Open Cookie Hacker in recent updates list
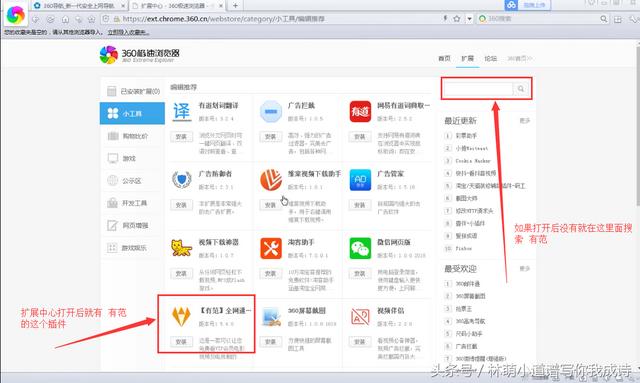 [x=473, y=161]
